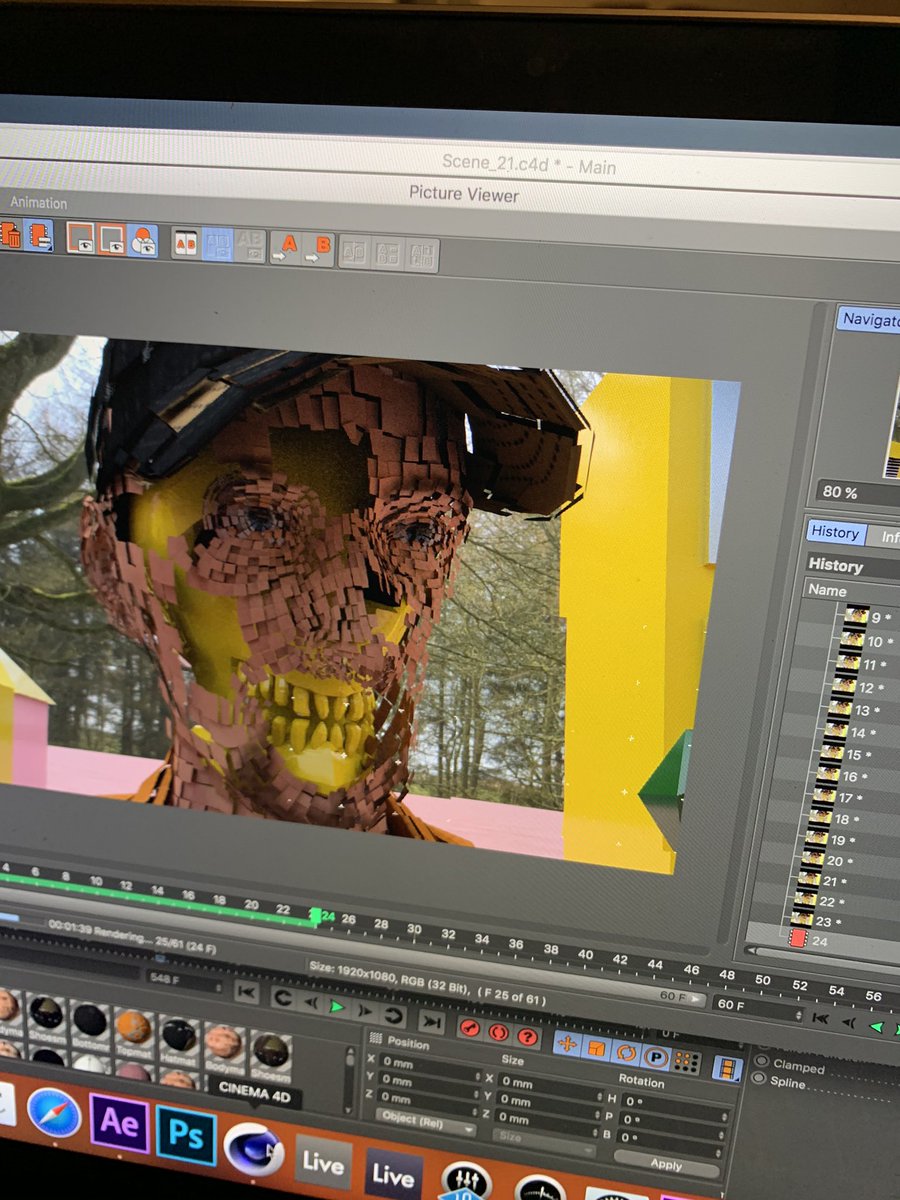Click the highlighted blue AB difference icon

click(218, 244)
